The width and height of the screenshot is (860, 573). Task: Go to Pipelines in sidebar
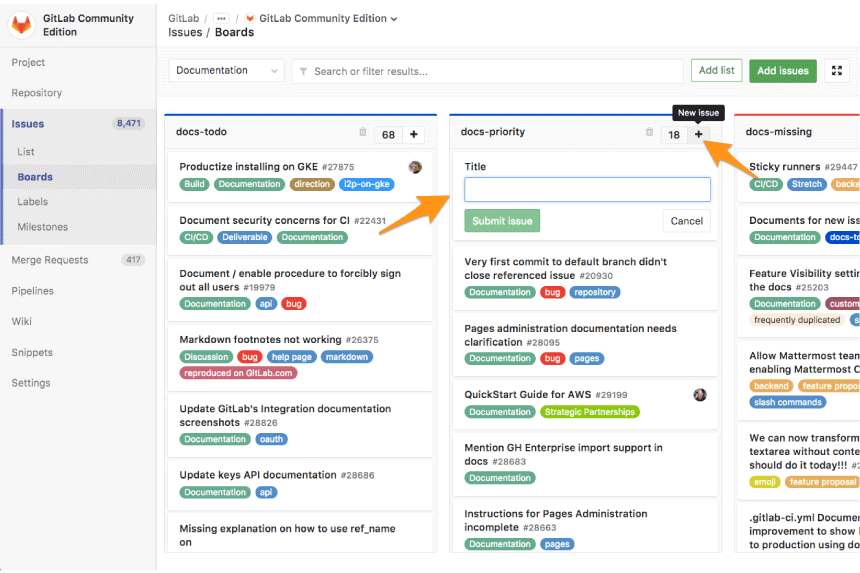(x=32, y=291)
